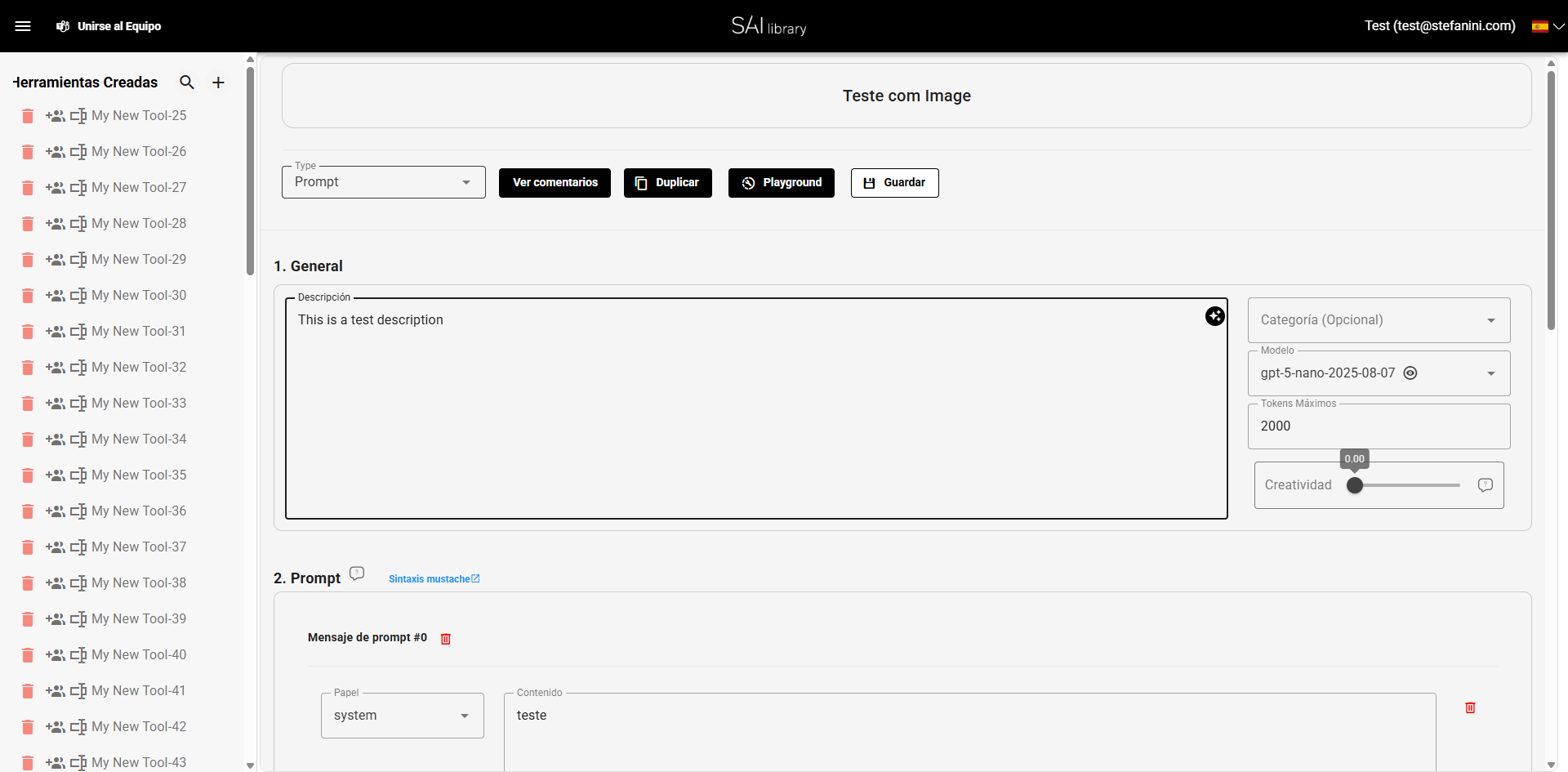Image resolution: width=1568 pixels, height=772 pixels.
Task: Click the Creatividad info comment icon
Action: [x=1485, y=485]
